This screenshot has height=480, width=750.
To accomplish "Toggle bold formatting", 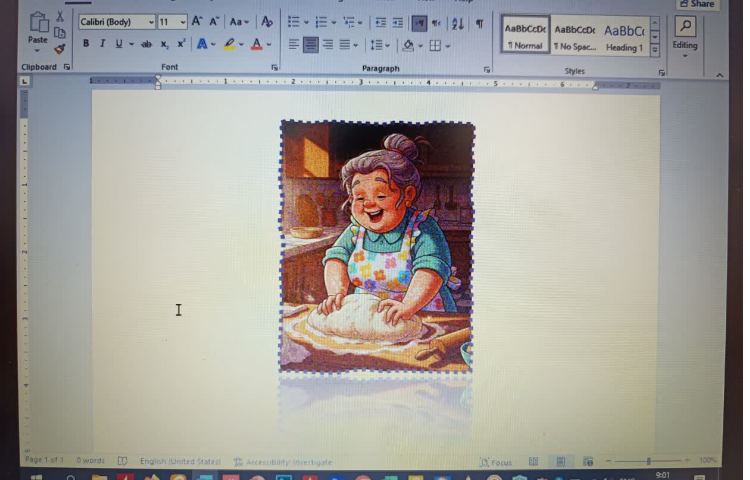I will click(x=86, y=44).
